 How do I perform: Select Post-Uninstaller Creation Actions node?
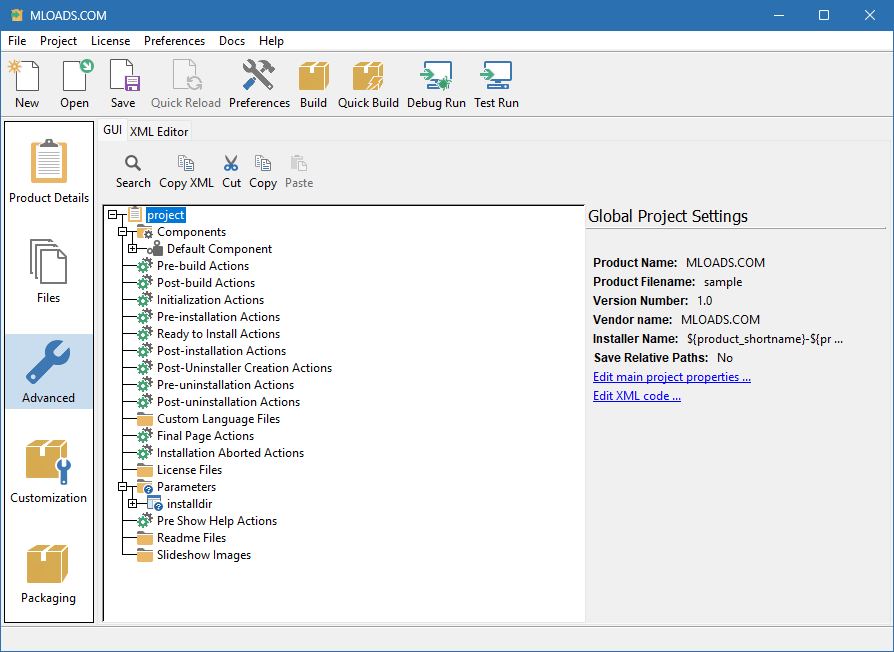click(x=245, y=368)
